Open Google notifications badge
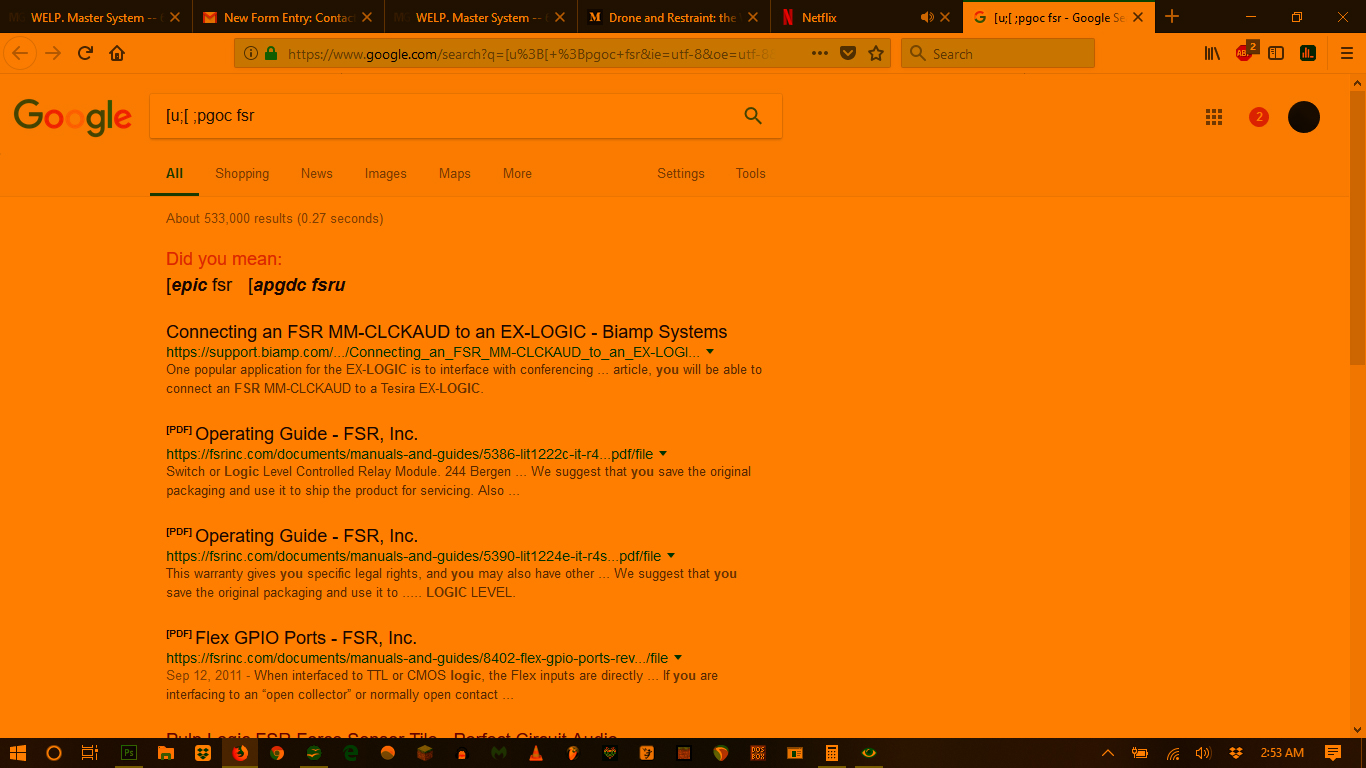The image size is (1366, 768). pos(1259,117)
